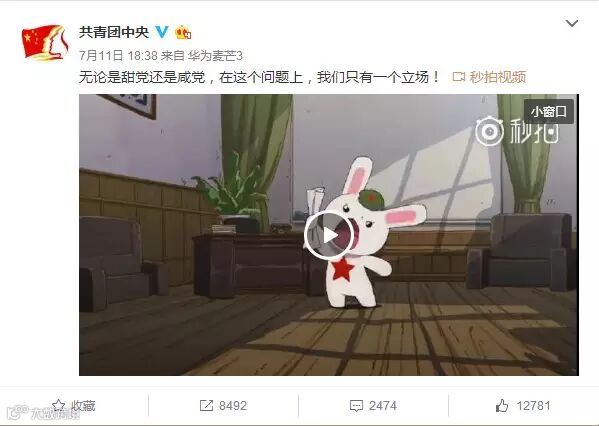Repost using the share icon
Screen dimensions: 599x426
pos(206,405)
